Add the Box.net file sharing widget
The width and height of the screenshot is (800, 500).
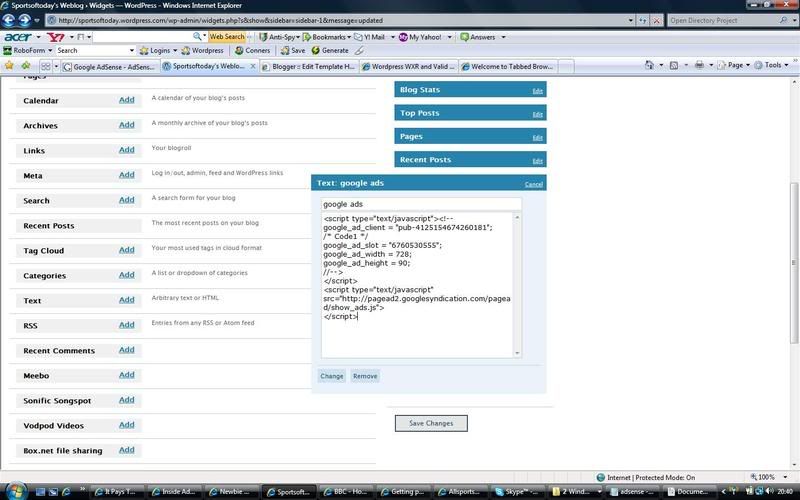pyautogui.click(x=127, y=449)
